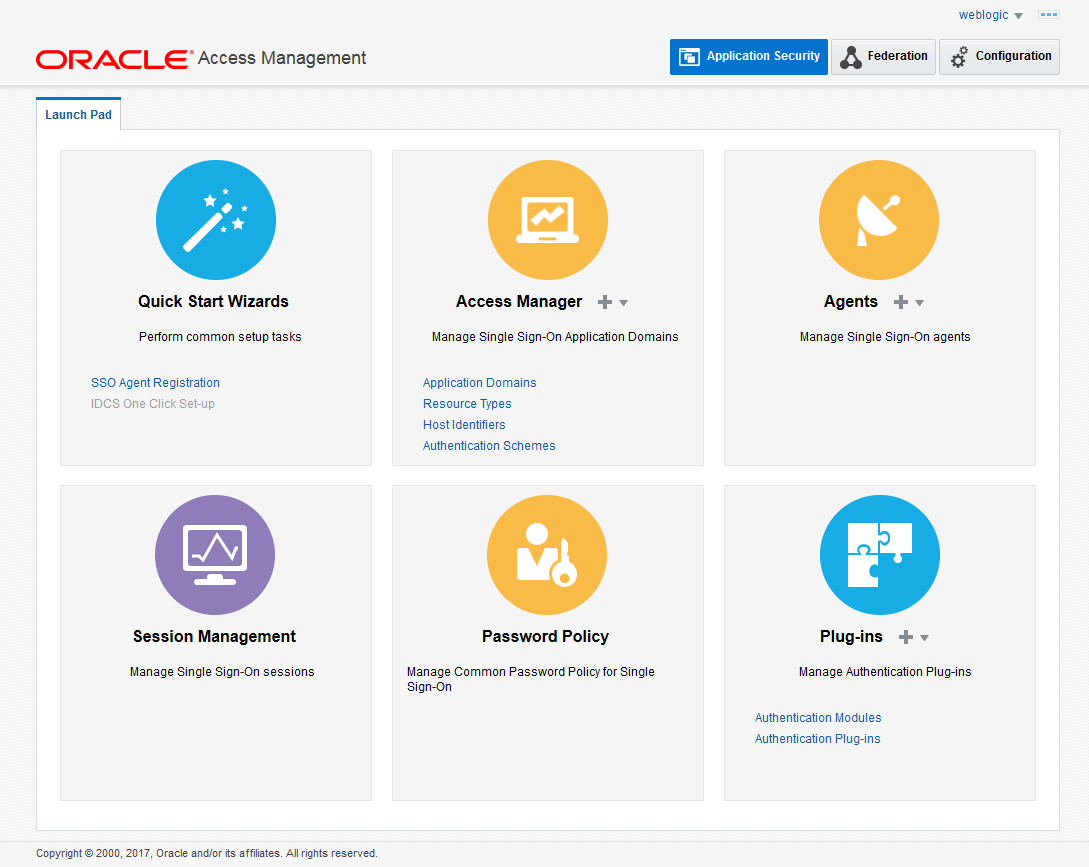Viewport: 1089px width, 867px height.
Task: Click the Access Manager heading
Action: 519,302
